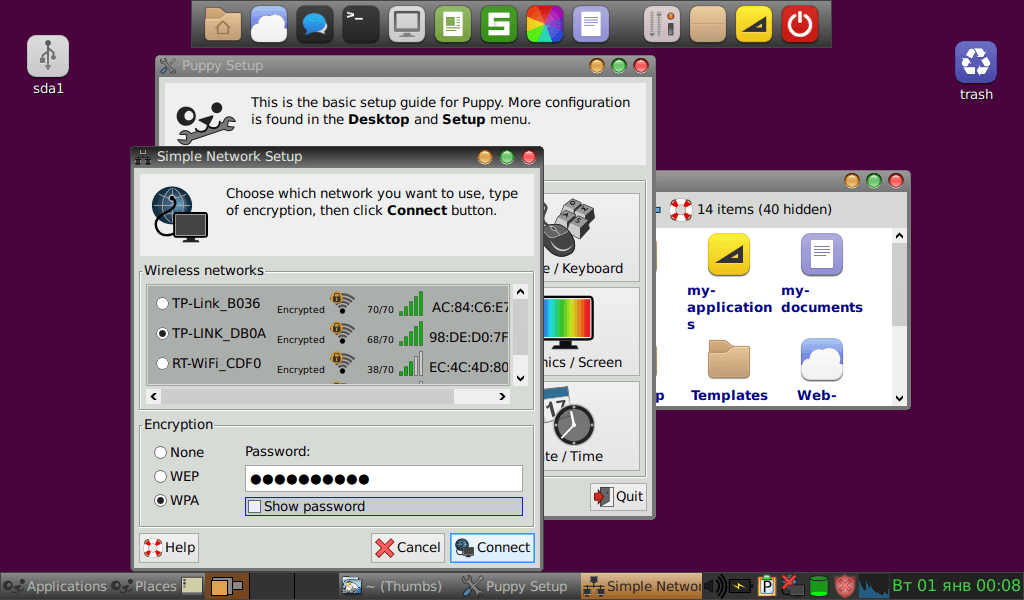
Task: Launch the cloud browser dock icon
Action: click(268, 24)
